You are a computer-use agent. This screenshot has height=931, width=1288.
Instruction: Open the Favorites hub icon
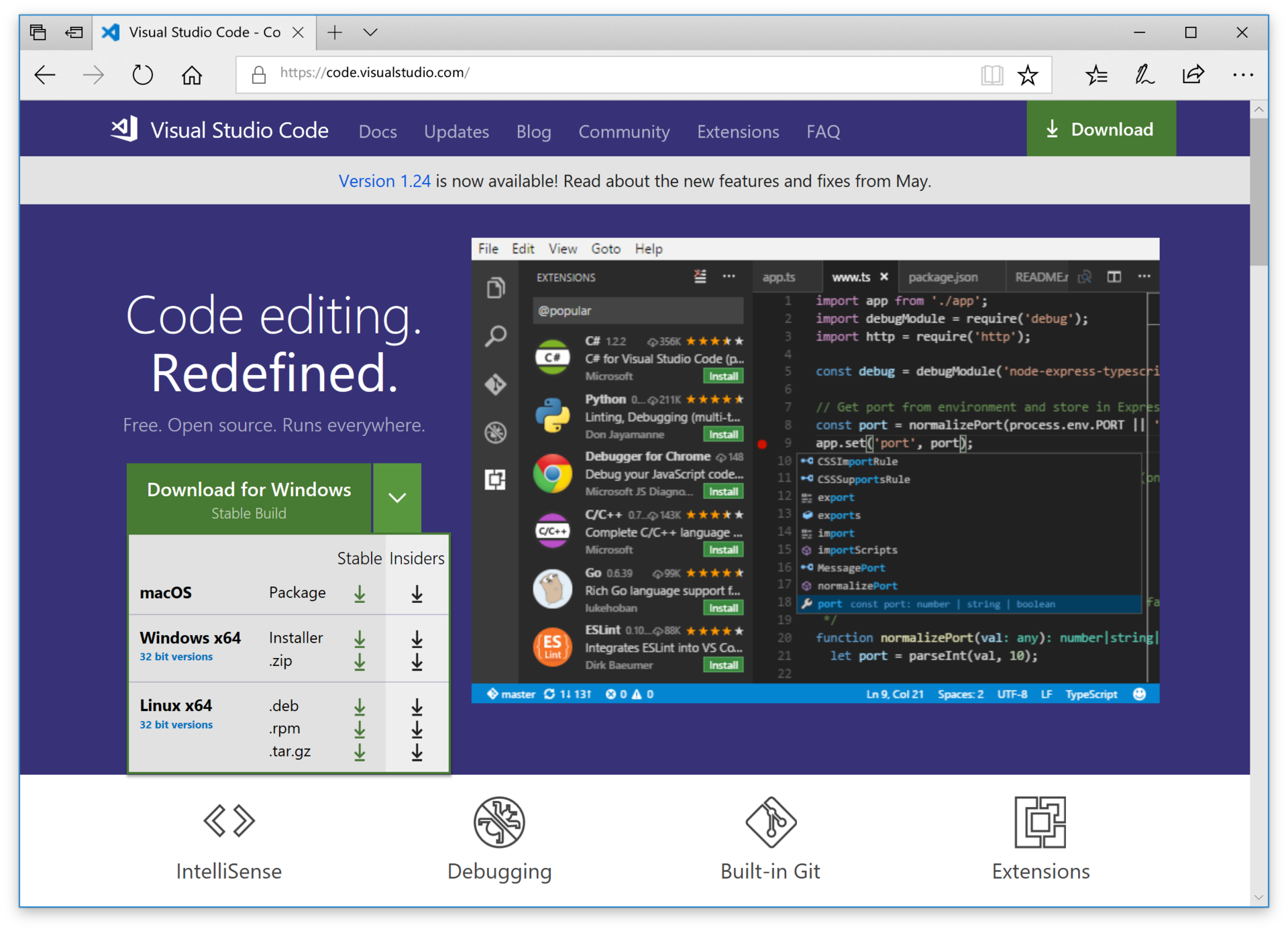point(1096,74)
